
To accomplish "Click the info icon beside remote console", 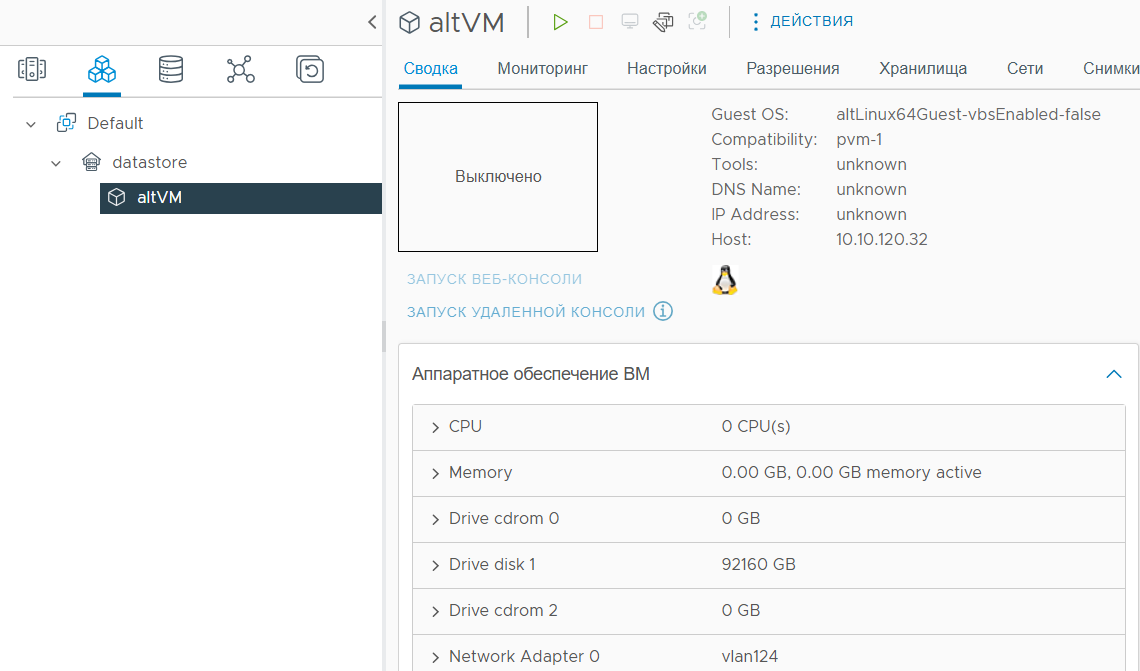I will coord(663,311).
